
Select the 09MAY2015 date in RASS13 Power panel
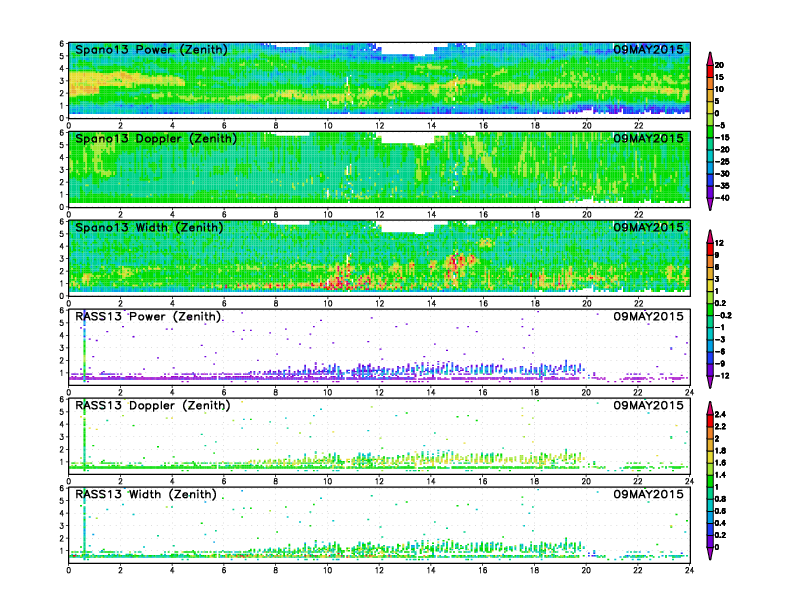point(648,317)
